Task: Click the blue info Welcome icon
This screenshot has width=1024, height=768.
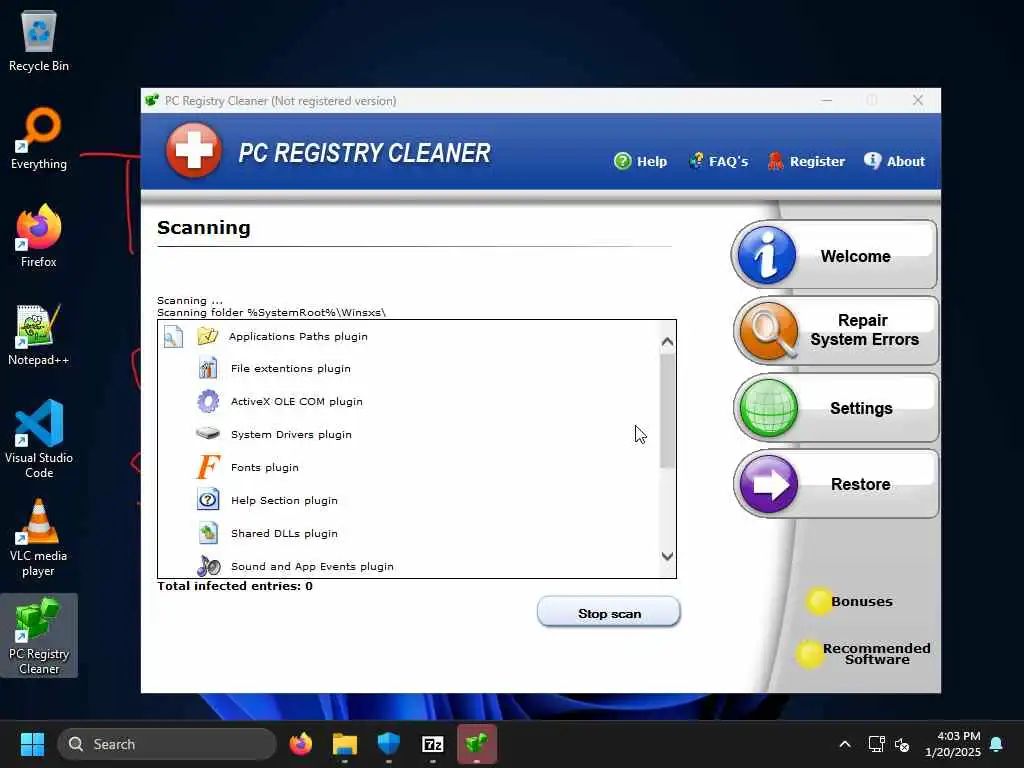Action: coord(767,255)
